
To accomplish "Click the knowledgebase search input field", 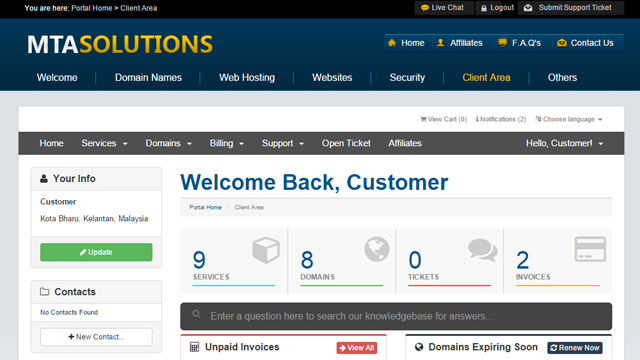I will click(x=396, y=316).
